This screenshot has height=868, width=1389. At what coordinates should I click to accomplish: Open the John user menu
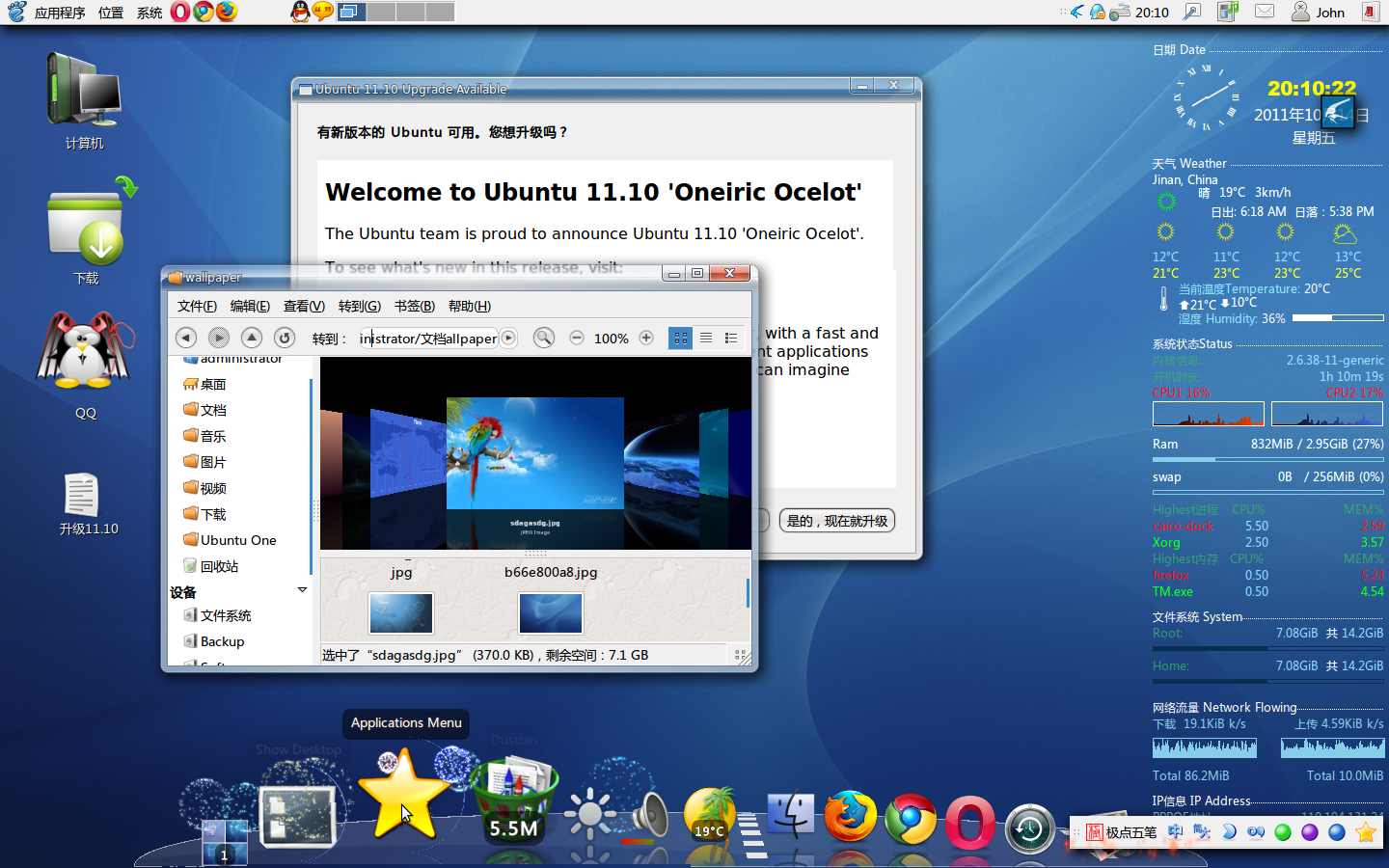pos(1318,12)
